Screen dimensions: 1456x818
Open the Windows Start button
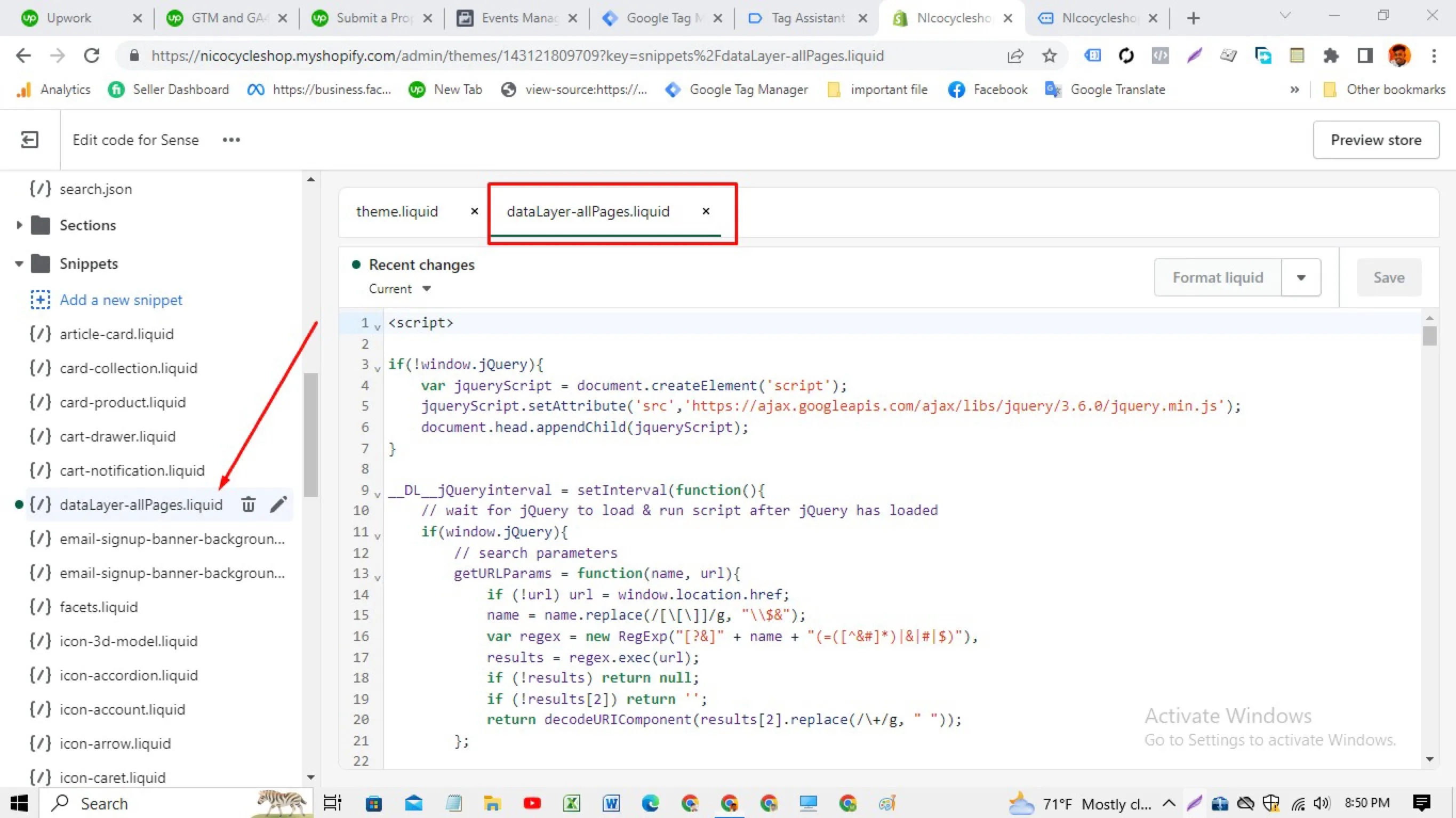pyautogui.click(x=19, y=803)
